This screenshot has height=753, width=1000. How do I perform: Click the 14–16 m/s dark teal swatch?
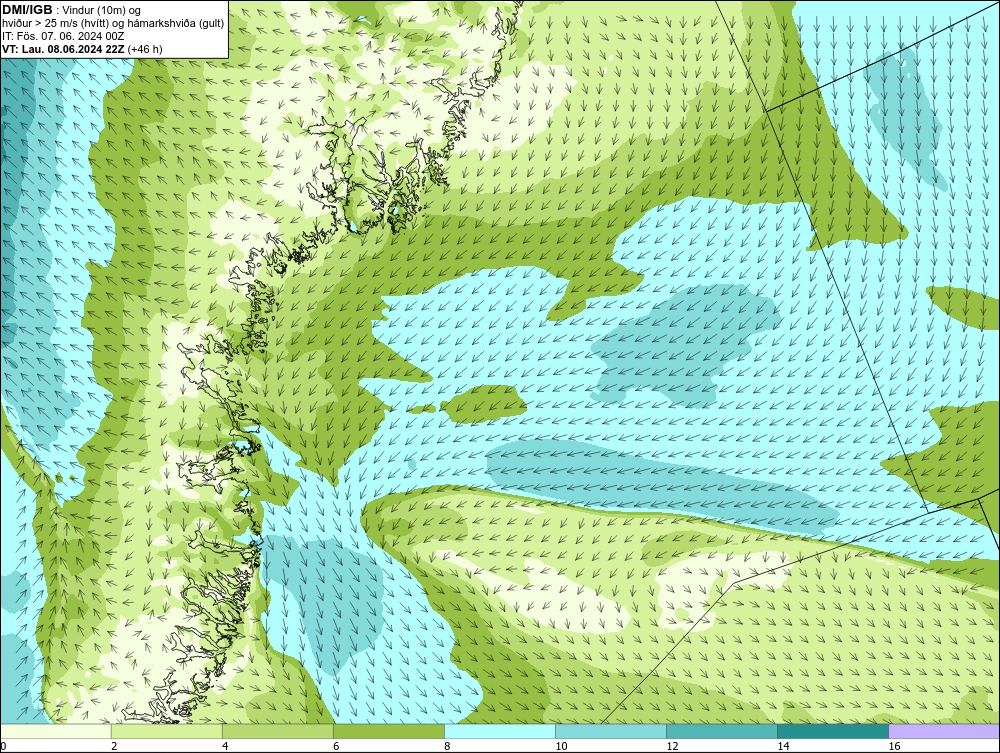pos(832,731)
